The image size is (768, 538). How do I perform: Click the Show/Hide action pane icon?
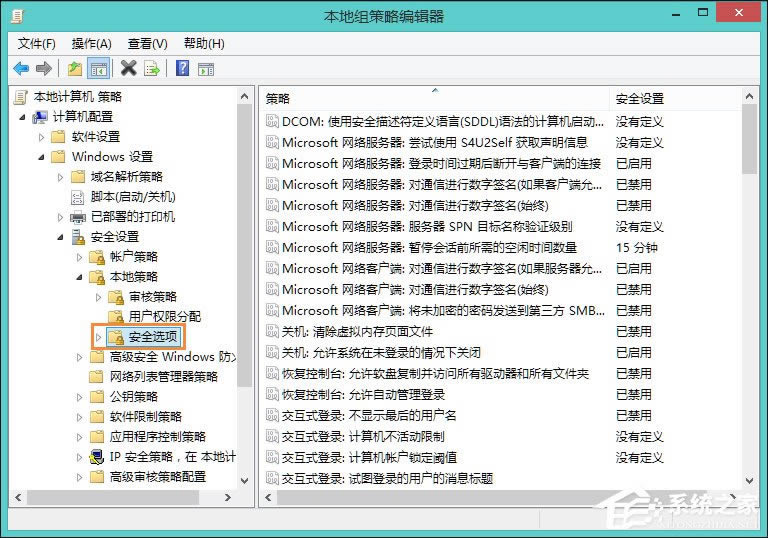point(206,69)
